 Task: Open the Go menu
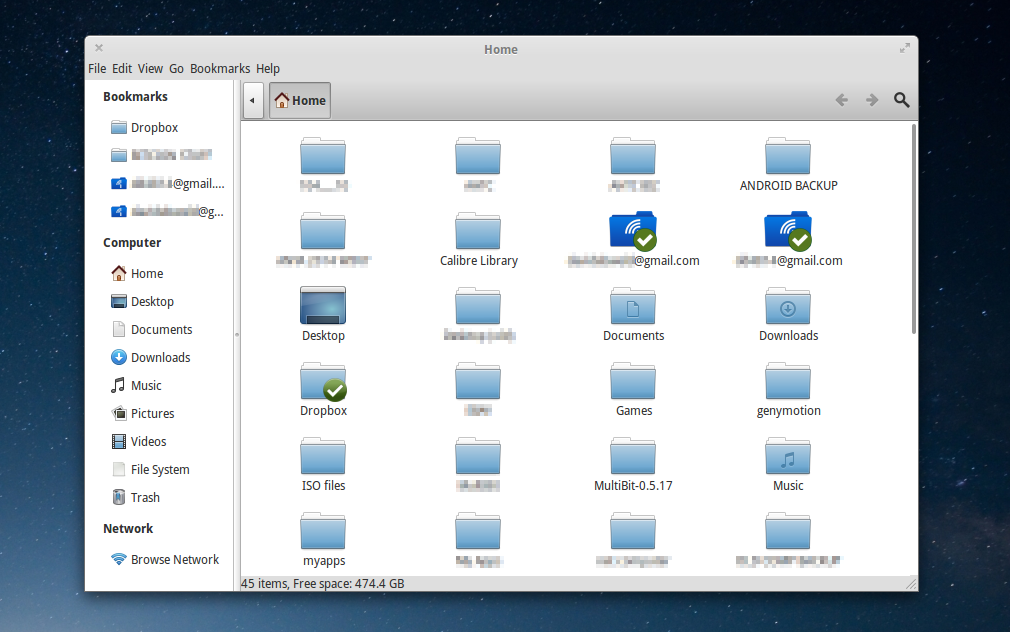pyautogui.click(x=176, y=69)
